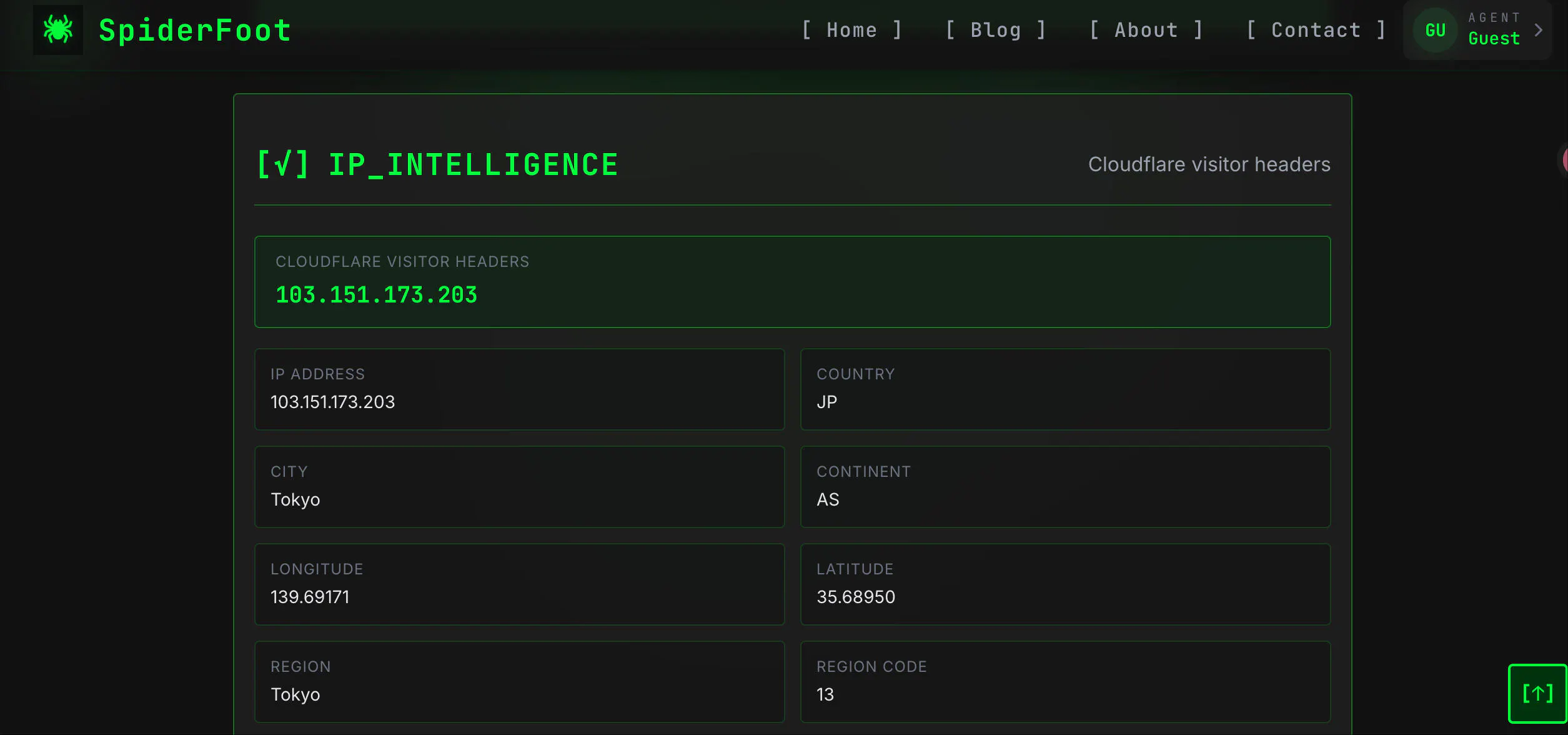Click the LONGITUDE field label
The height and width of the screenshot is (735, 1568).
pos(317,569)
